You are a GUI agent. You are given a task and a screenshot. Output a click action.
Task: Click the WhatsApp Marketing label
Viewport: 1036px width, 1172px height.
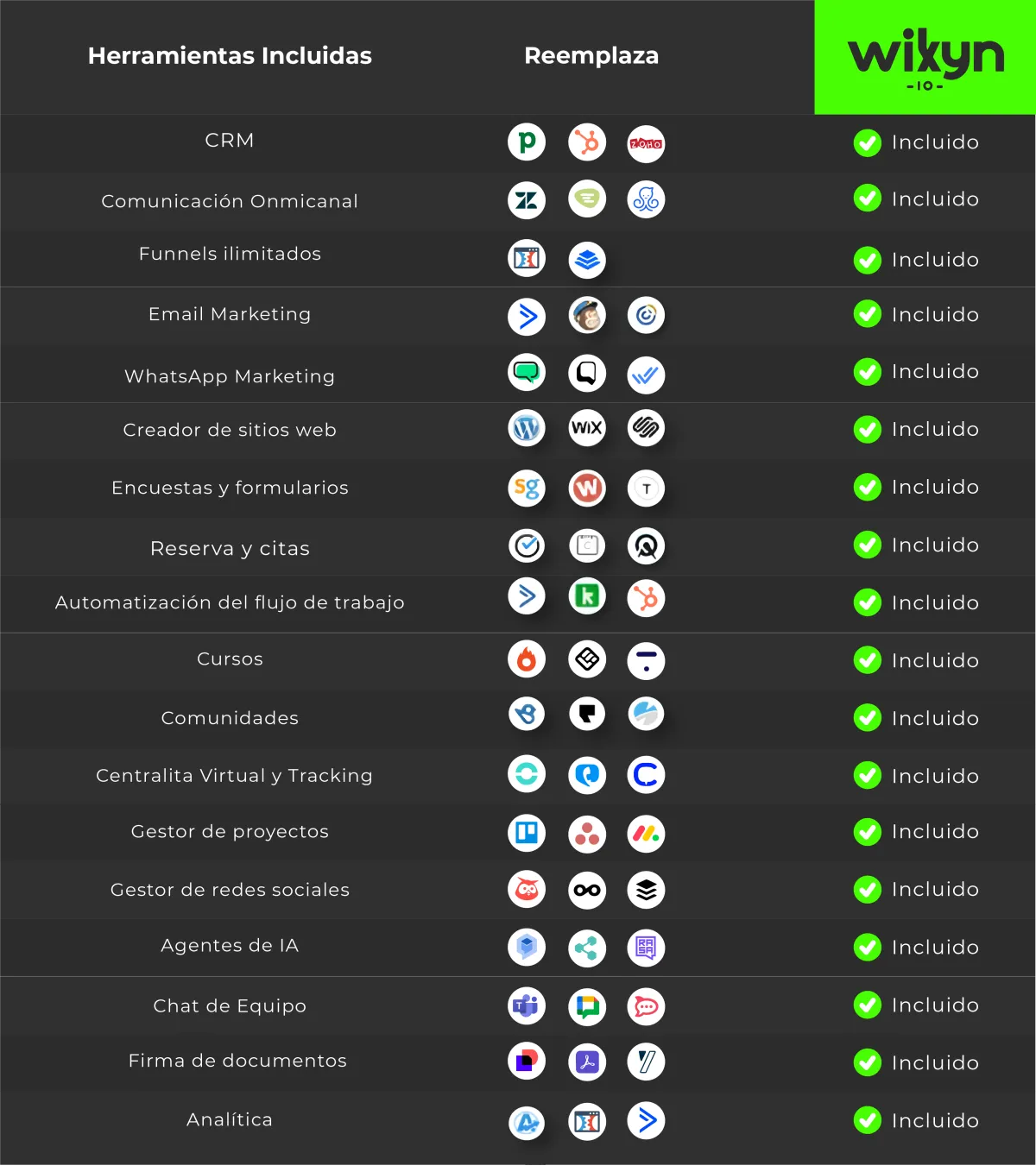click(230, 376)
